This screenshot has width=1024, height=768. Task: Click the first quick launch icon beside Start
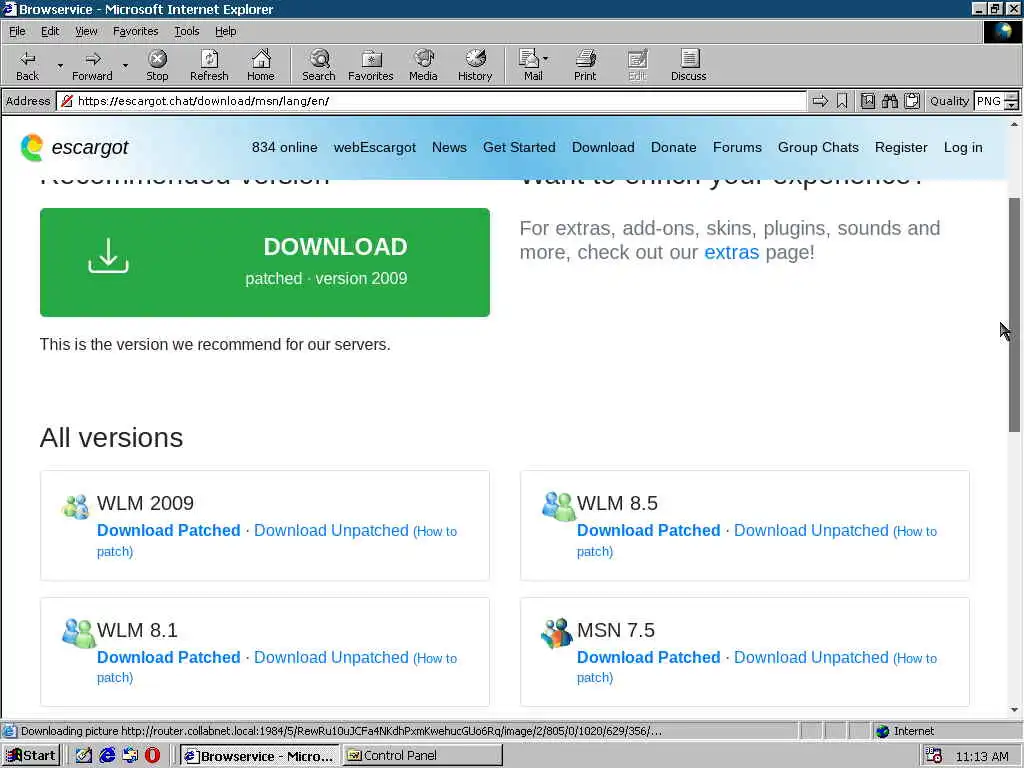[84, 756]
